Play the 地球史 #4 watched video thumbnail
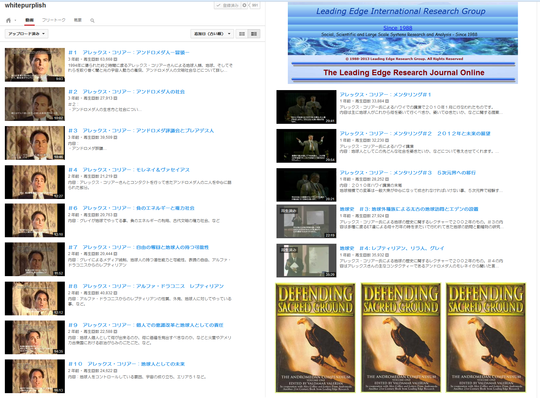 point(306,261)
